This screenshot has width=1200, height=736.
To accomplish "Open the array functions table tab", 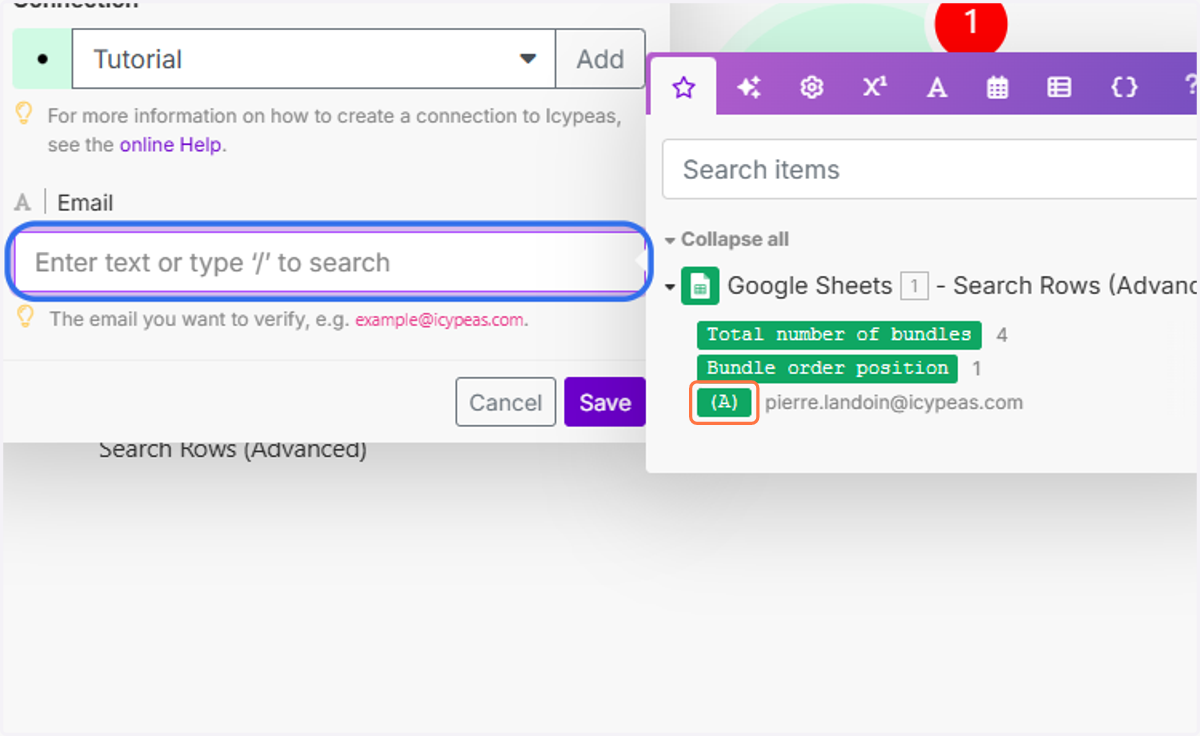I will coord(1059,87).
